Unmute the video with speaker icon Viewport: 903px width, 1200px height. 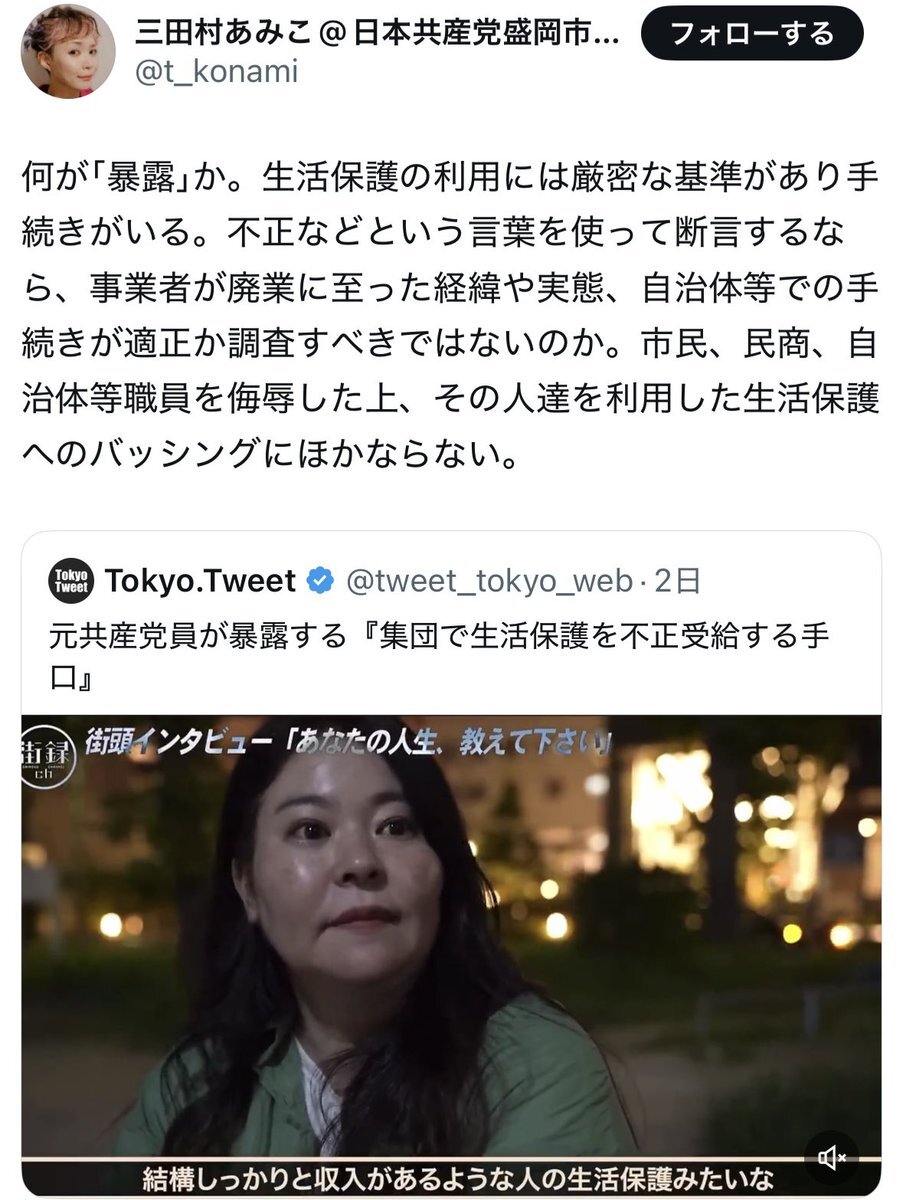click(x=830, y=1158)
